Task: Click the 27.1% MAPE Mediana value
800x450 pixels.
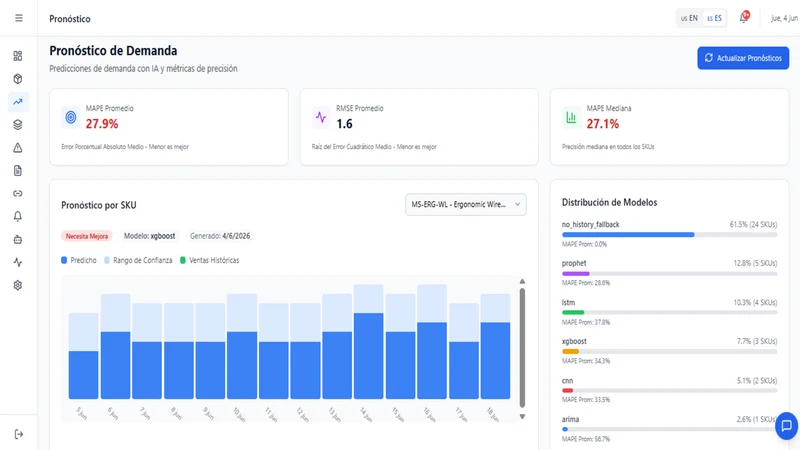Action: 603,124
